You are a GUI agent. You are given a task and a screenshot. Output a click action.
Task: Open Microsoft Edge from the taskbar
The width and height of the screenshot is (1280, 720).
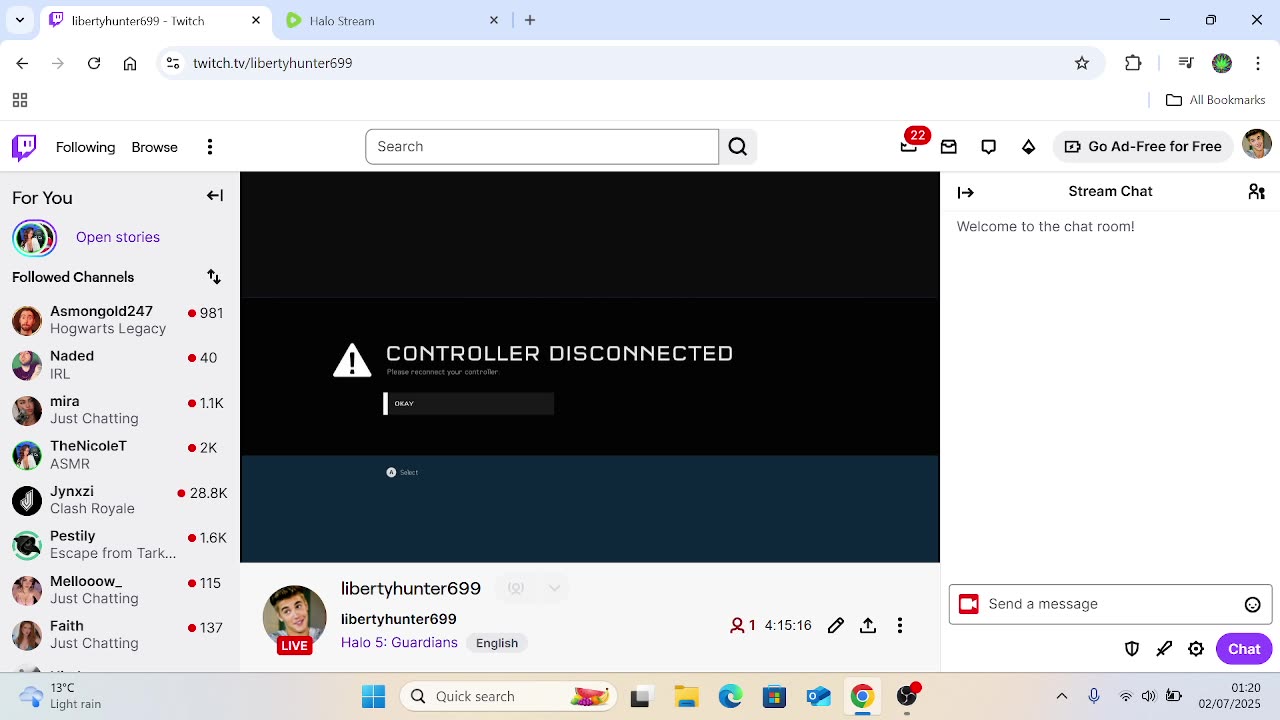730,696
